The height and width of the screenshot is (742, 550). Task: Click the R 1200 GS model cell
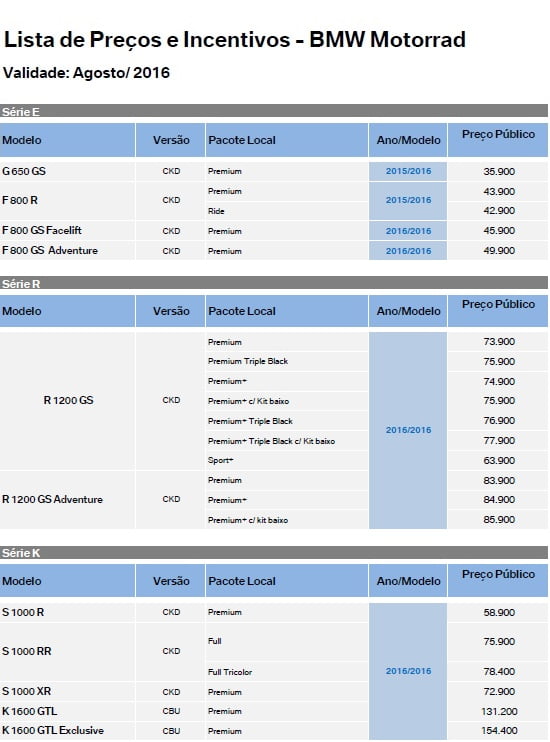[x=67, y=400]
